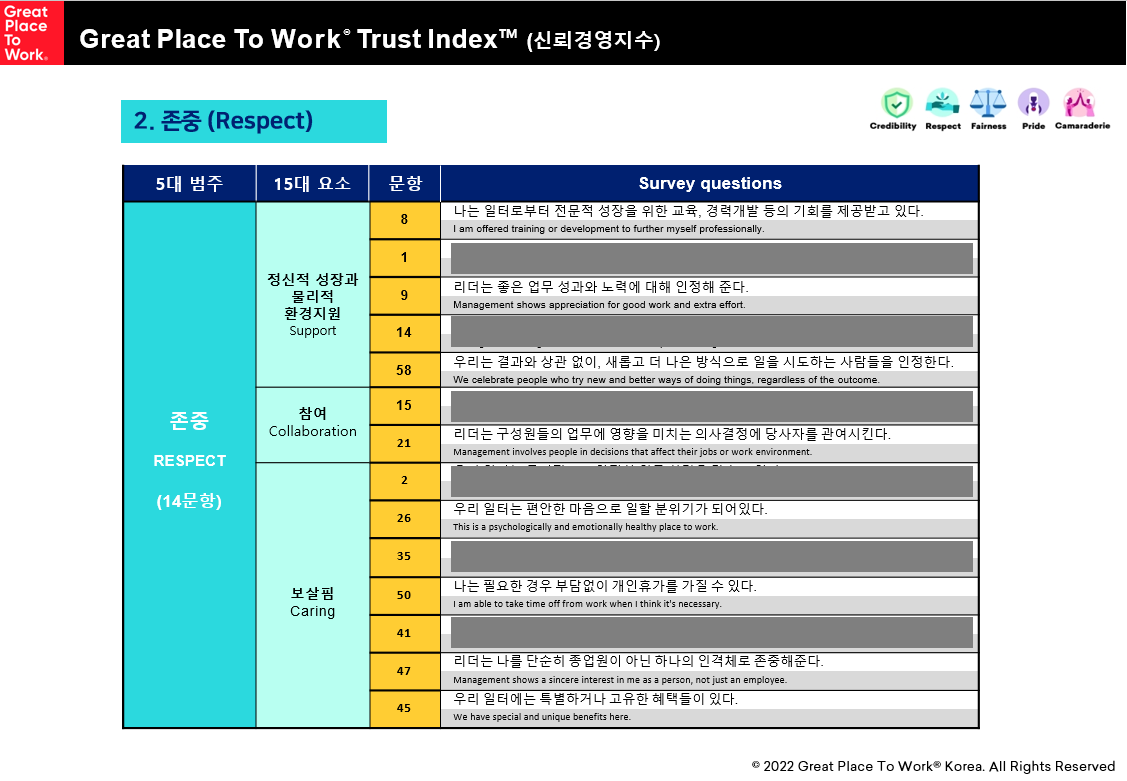Select the '5대 범주' column header
The width and height of the screenshot is (1127, 781).
pos(189,184)
